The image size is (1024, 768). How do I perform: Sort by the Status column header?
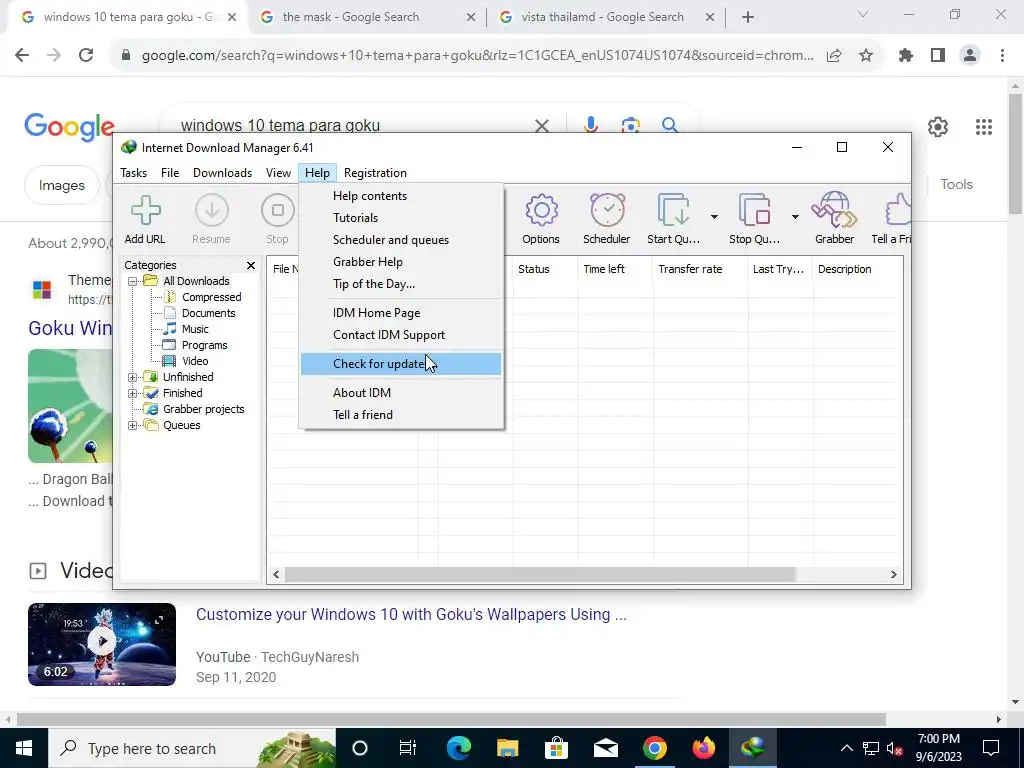click(x=545, y=269)
